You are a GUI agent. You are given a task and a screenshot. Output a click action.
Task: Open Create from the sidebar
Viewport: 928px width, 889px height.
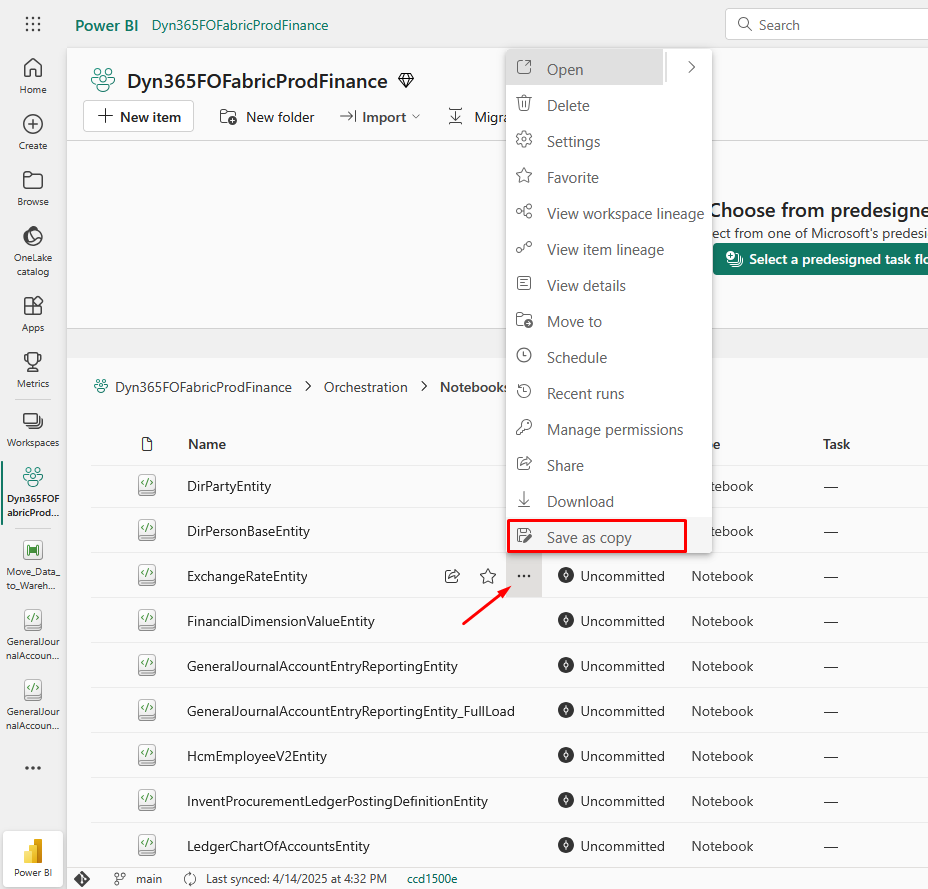(x=33, y=132)
